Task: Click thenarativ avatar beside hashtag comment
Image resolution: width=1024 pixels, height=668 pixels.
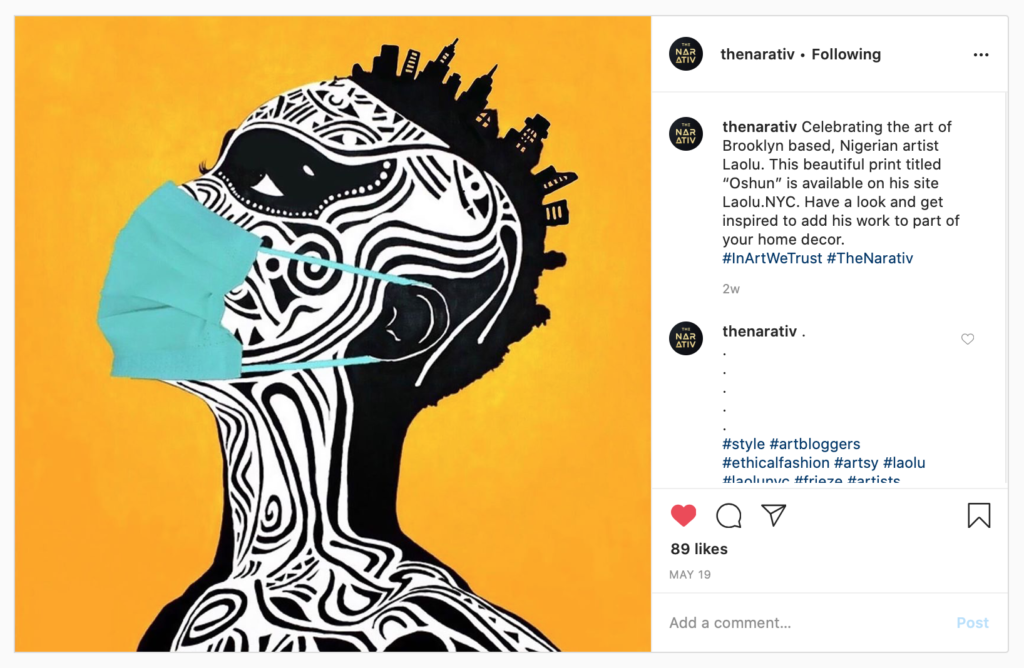Action: coord(686,338)
